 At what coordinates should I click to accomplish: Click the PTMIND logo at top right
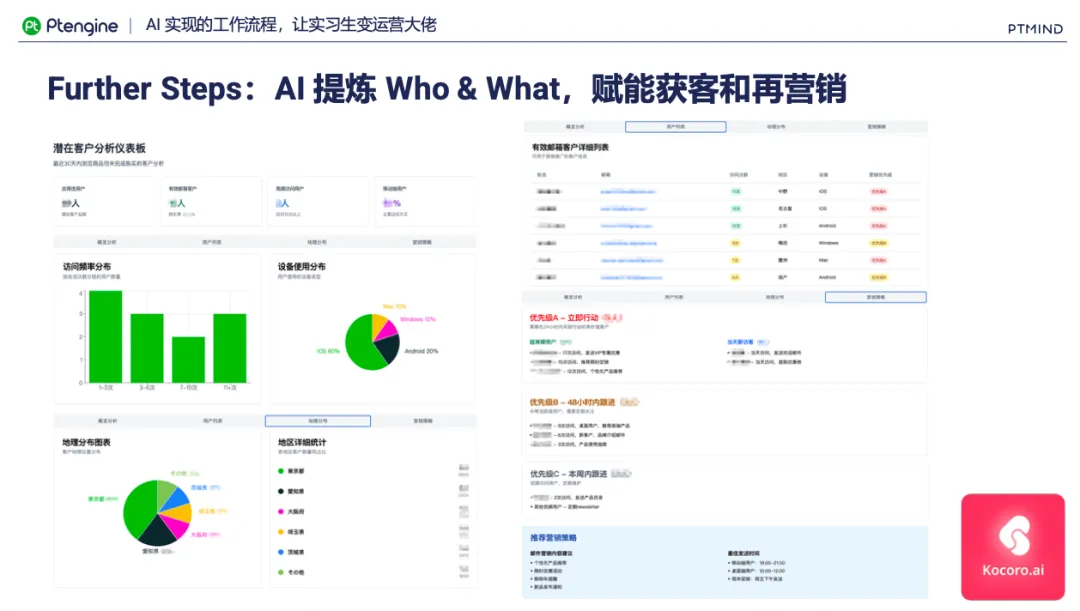(x=1034, y=28)
